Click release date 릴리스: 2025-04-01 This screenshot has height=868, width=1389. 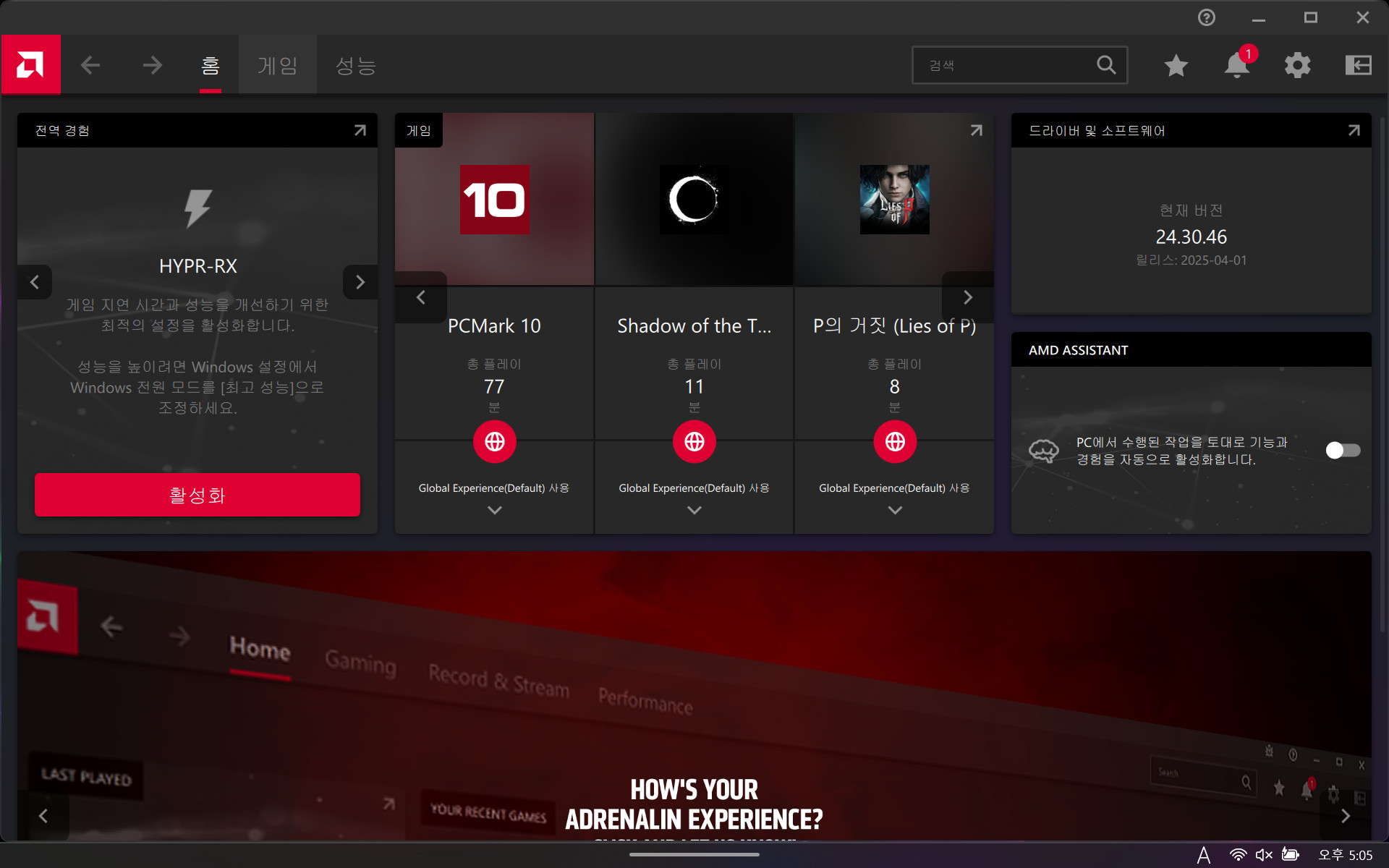1191,260
